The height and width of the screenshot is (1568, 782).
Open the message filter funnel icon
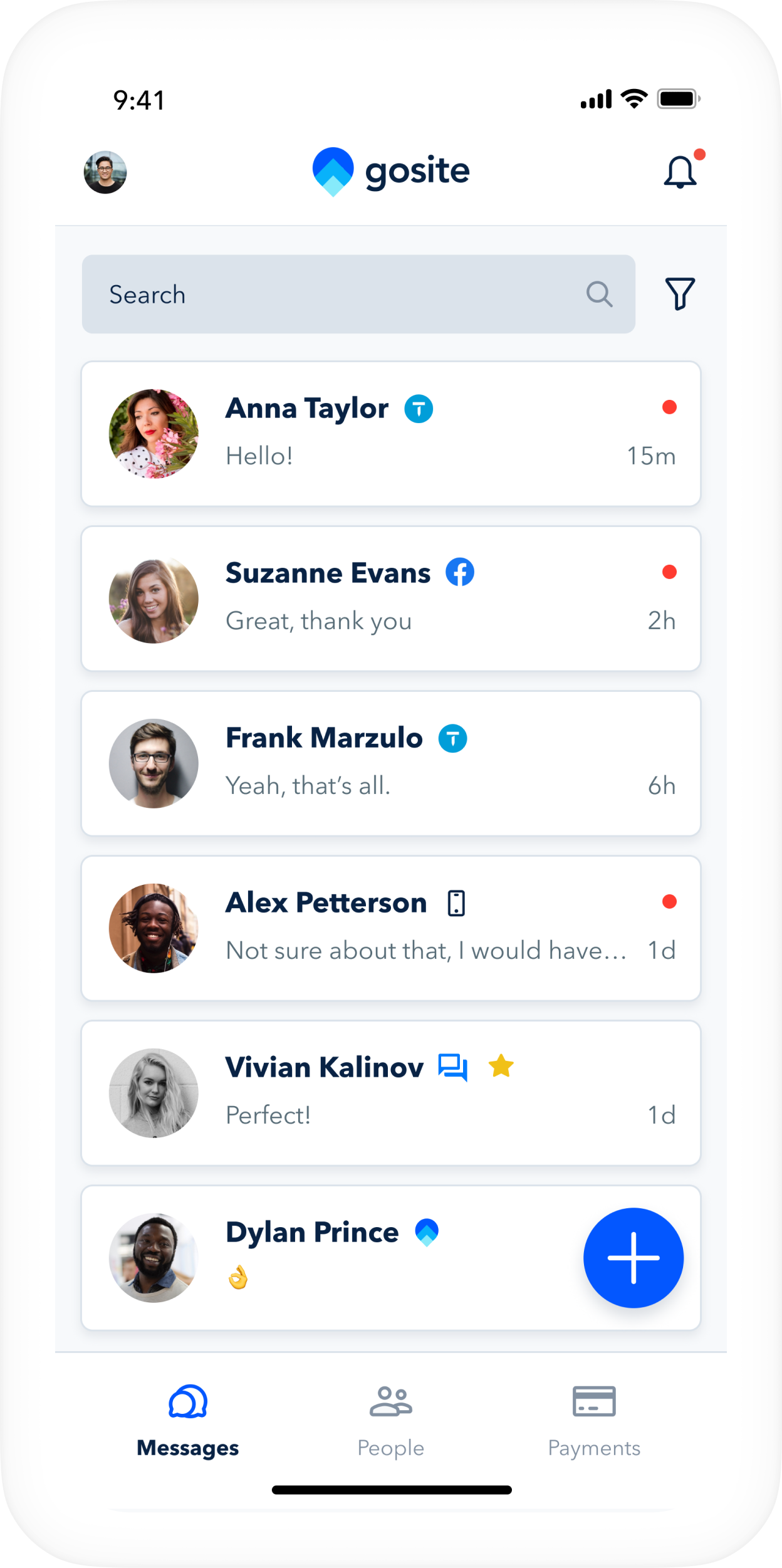click(x=680, y=294)
